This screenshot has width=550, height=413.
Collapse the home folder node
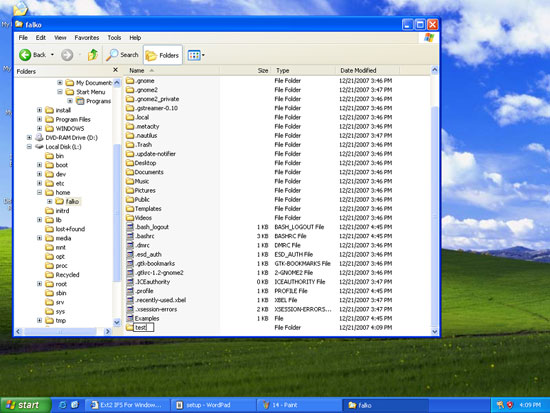tap(40, 192)
